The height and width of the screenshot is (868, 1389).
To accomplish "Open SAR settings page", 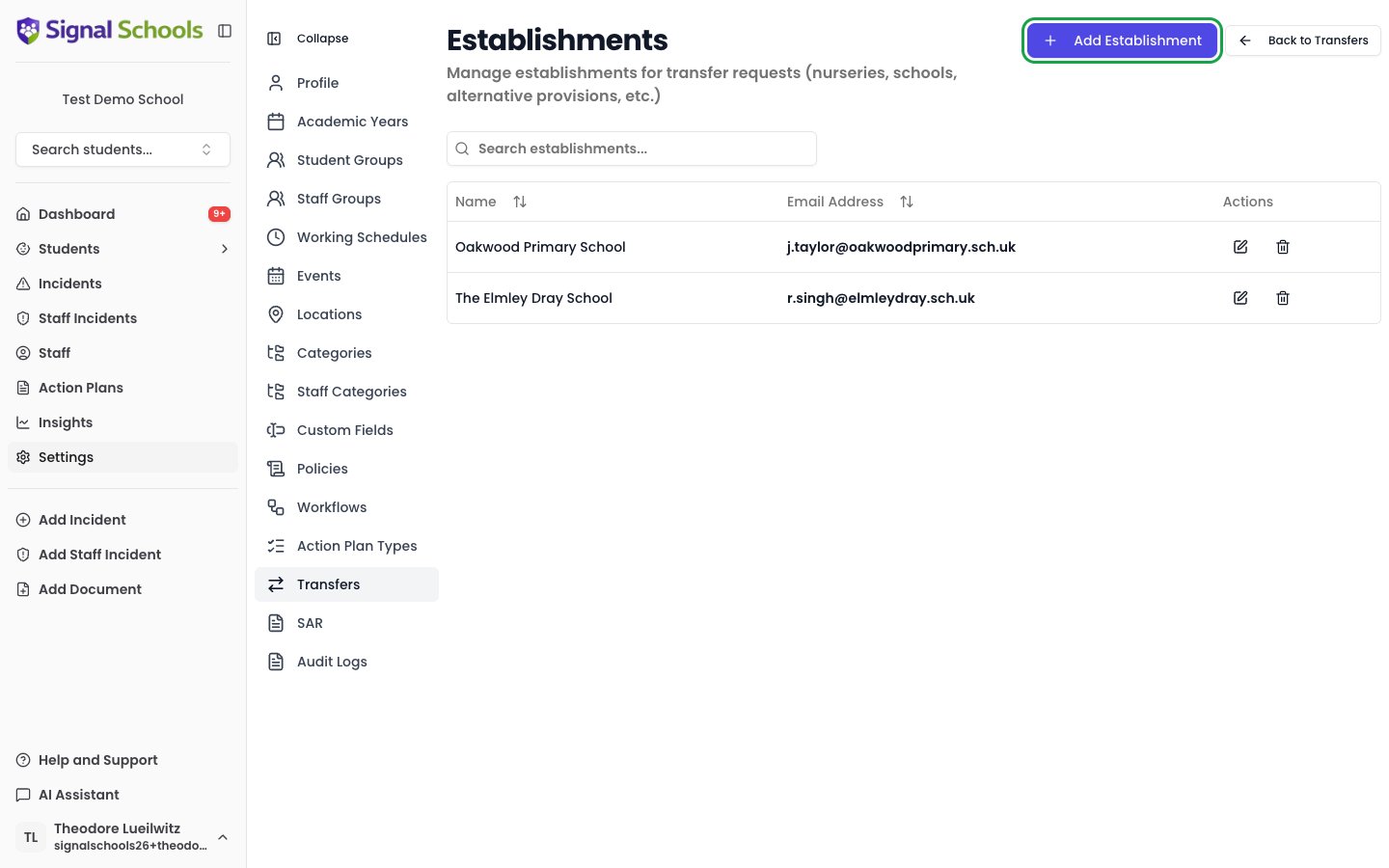I will click(x=346, y=623).
